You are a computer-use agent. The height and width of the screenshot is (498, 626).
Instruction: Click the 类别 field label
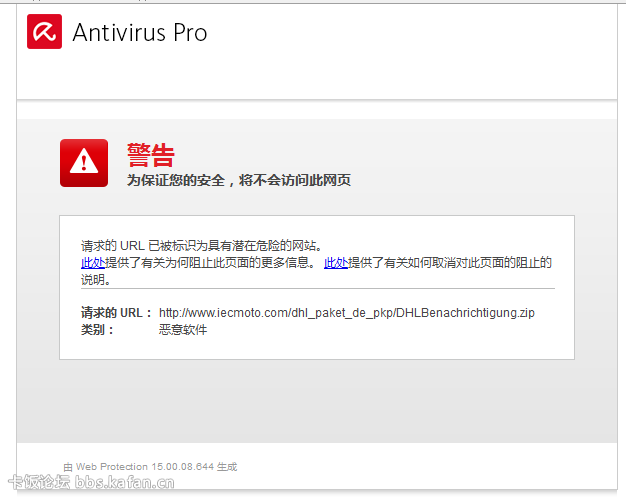pos(98,330)
